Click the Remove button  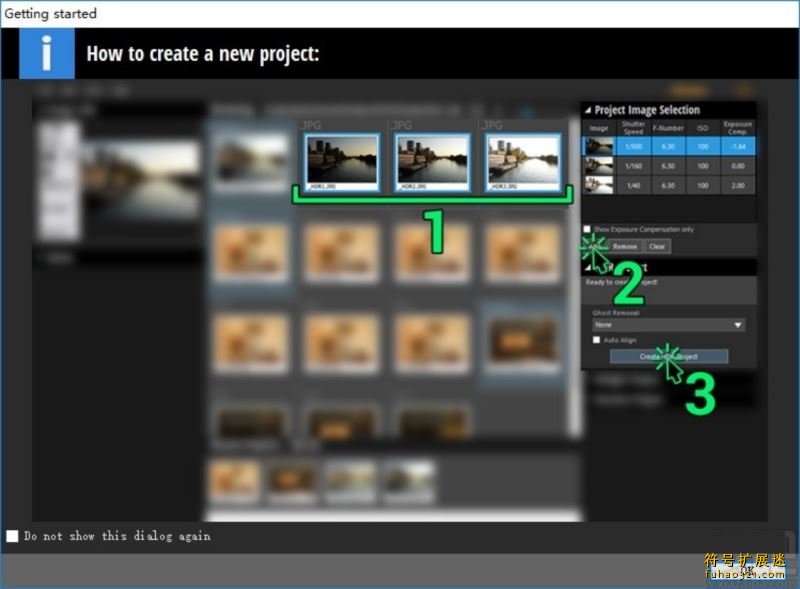pos(625,246)
